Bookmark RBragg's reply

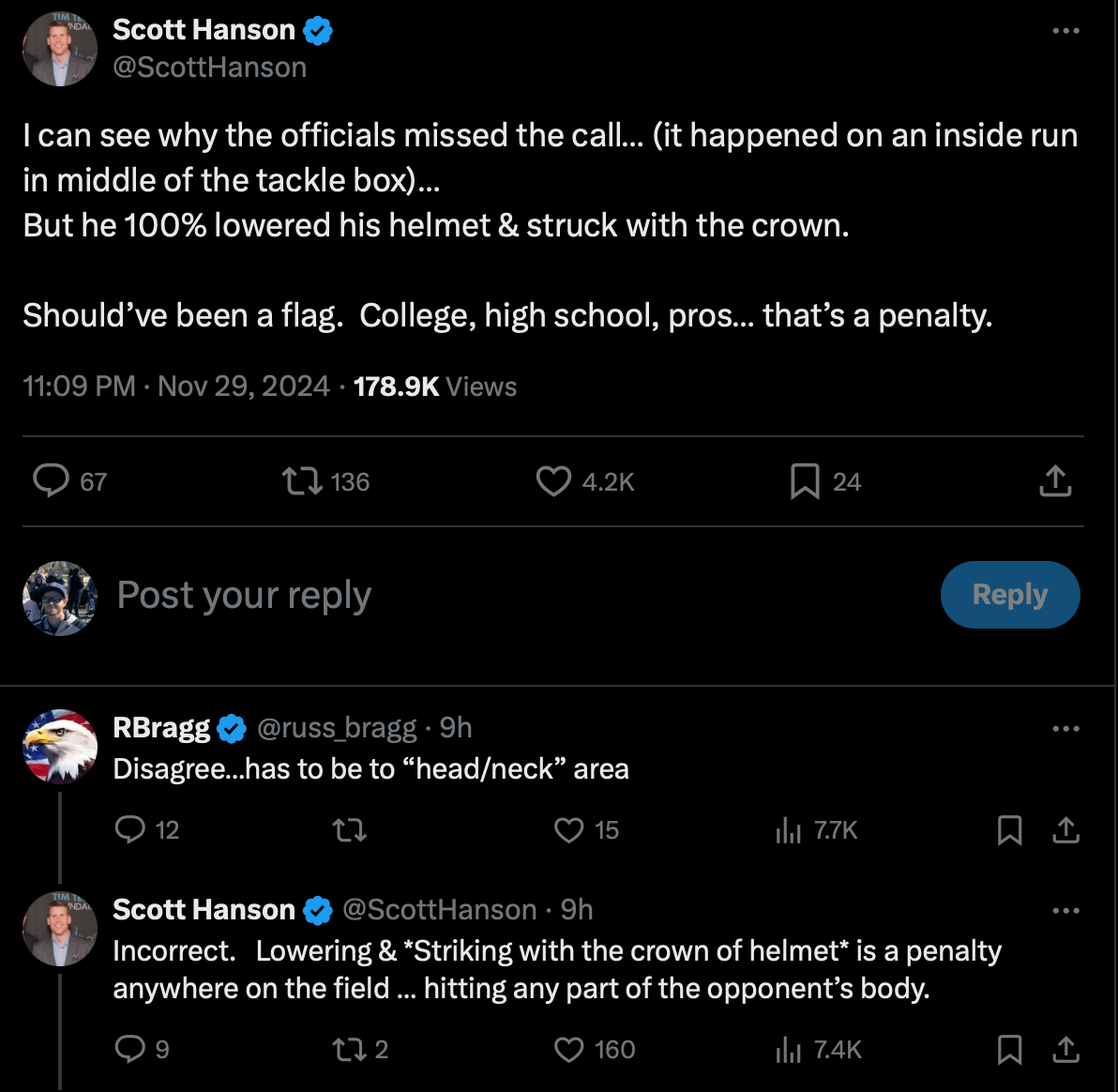(1009, 830)
